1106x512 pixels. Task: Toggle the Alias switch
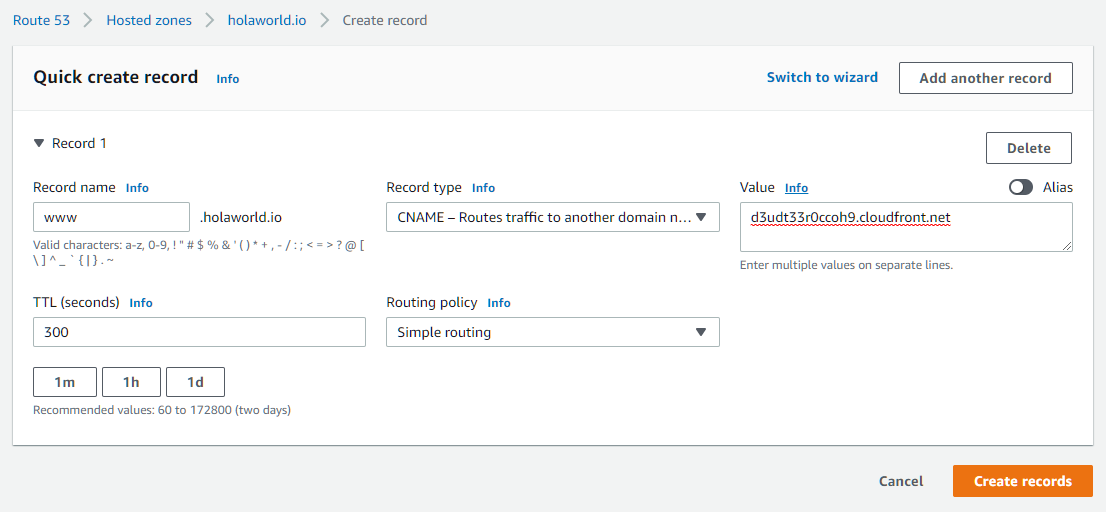pyautogui.click(x=1020, y=187)
